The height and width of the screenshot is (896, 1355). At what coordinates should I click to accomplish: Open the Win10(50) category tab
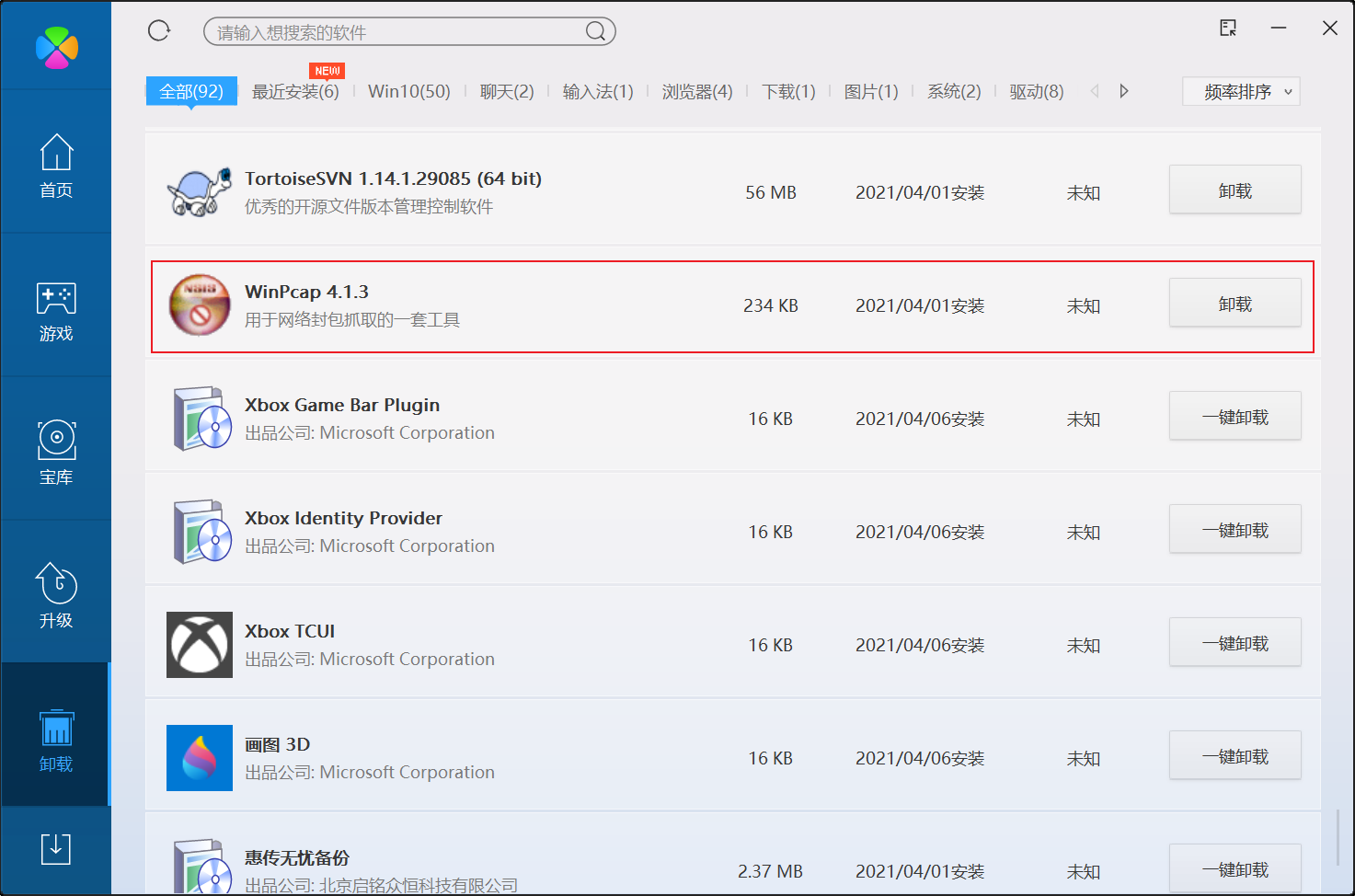click(408, 91)
